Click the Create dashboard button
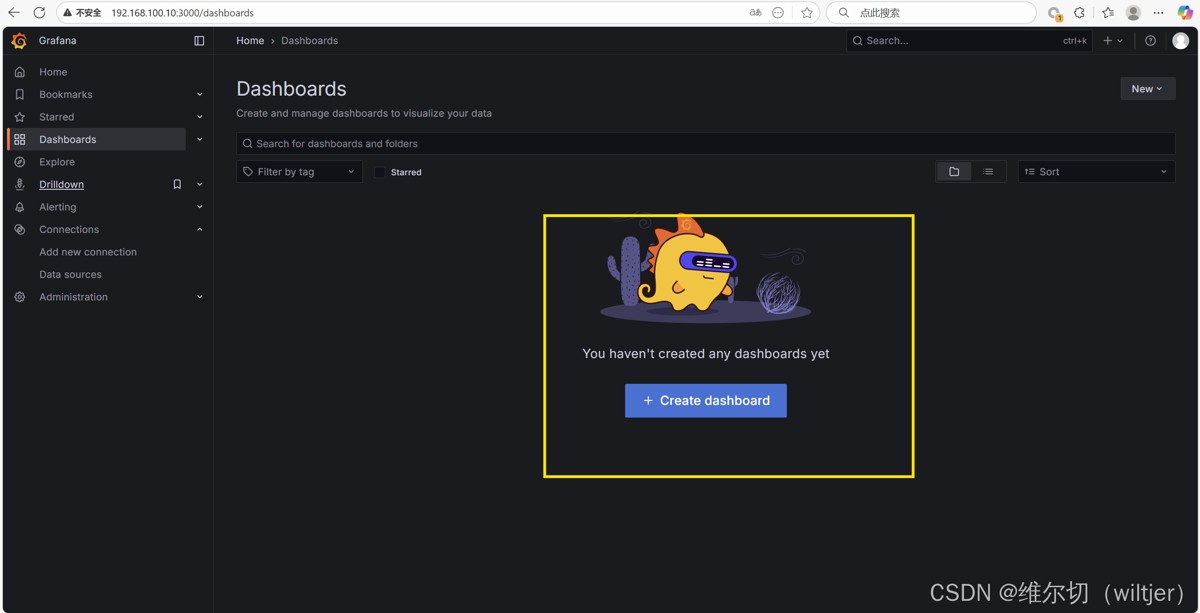The image size is (1200, 613). point(706,400)
